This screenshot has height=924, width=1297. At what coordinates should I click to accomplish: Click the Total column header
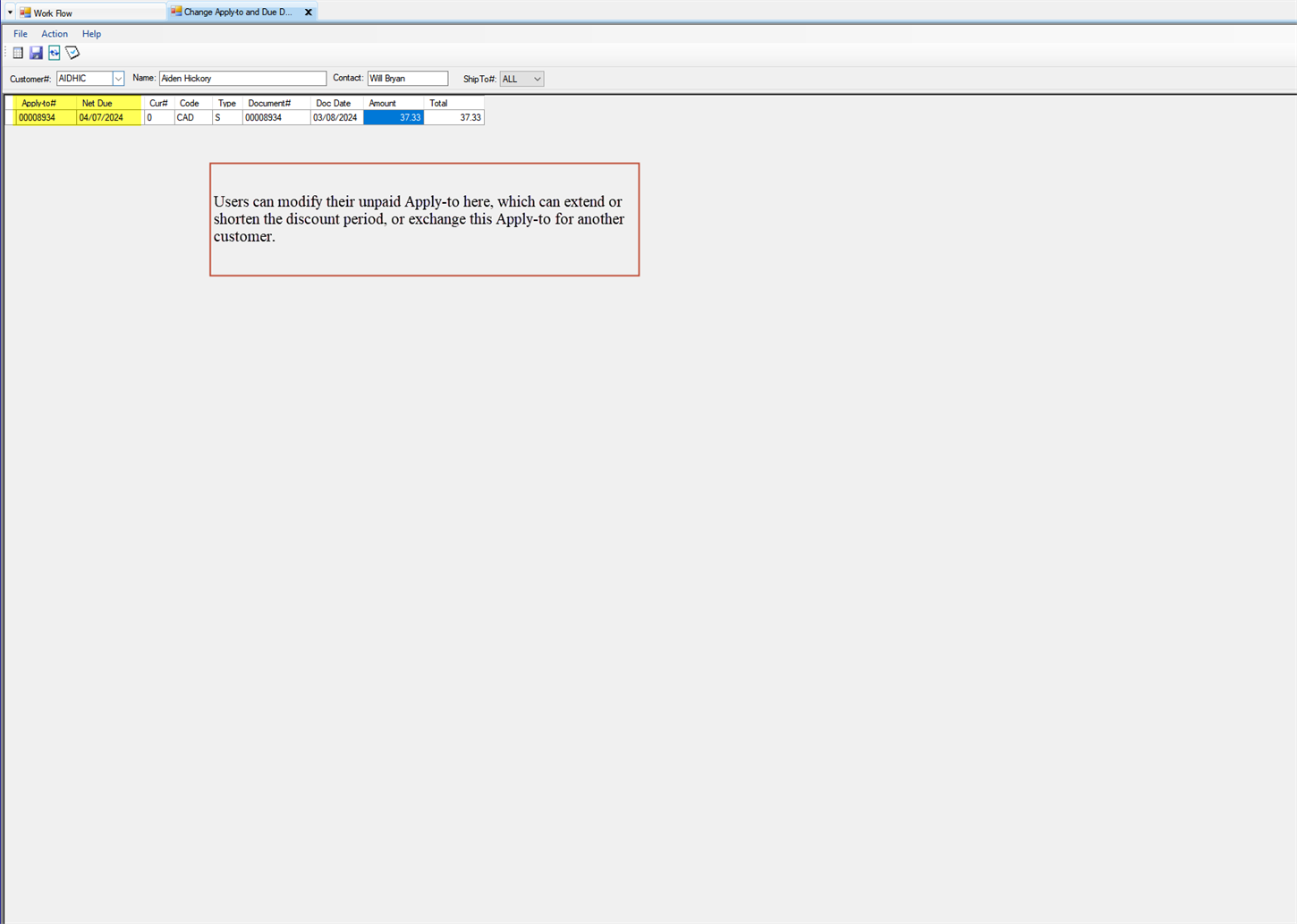point(438,104)
